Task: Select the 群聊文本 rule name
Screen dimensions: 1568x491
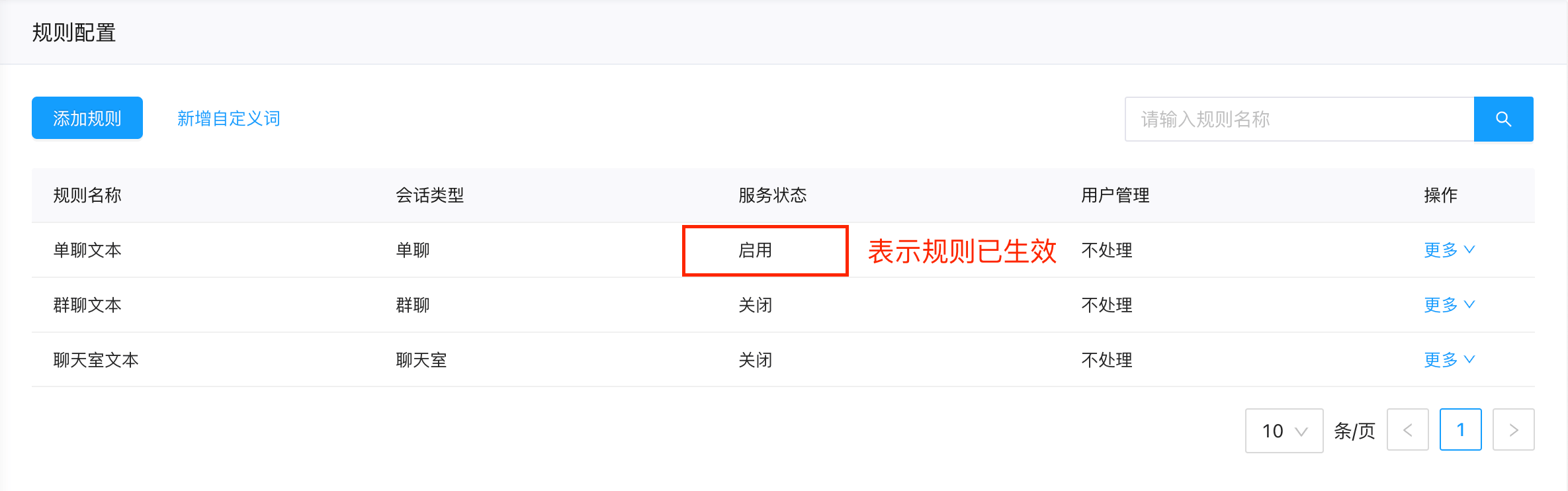Action: pos(87,305)
